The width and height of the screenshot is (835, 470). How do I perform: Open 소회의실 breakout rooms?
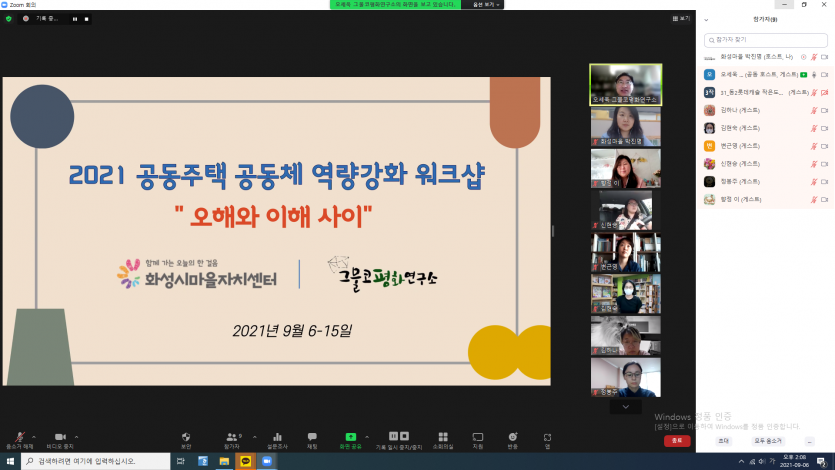[x=443, y=440]
